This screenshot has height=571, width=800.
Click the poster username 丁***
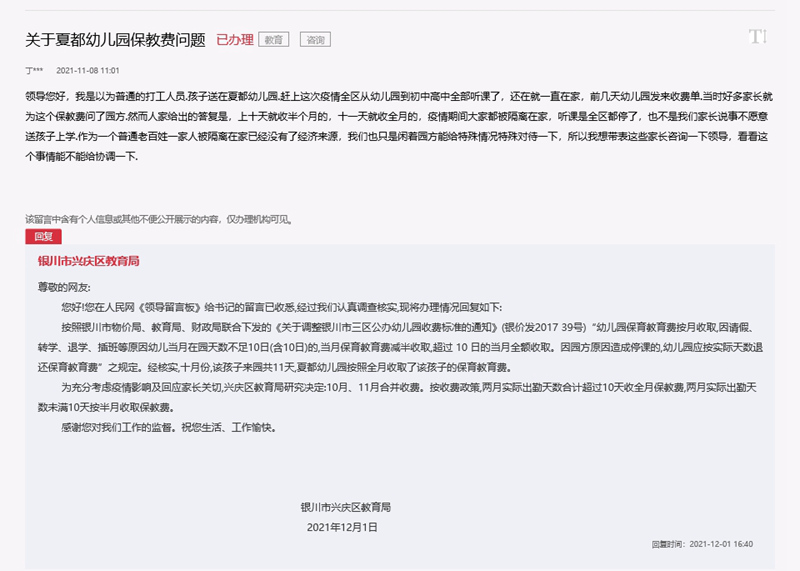34,71
